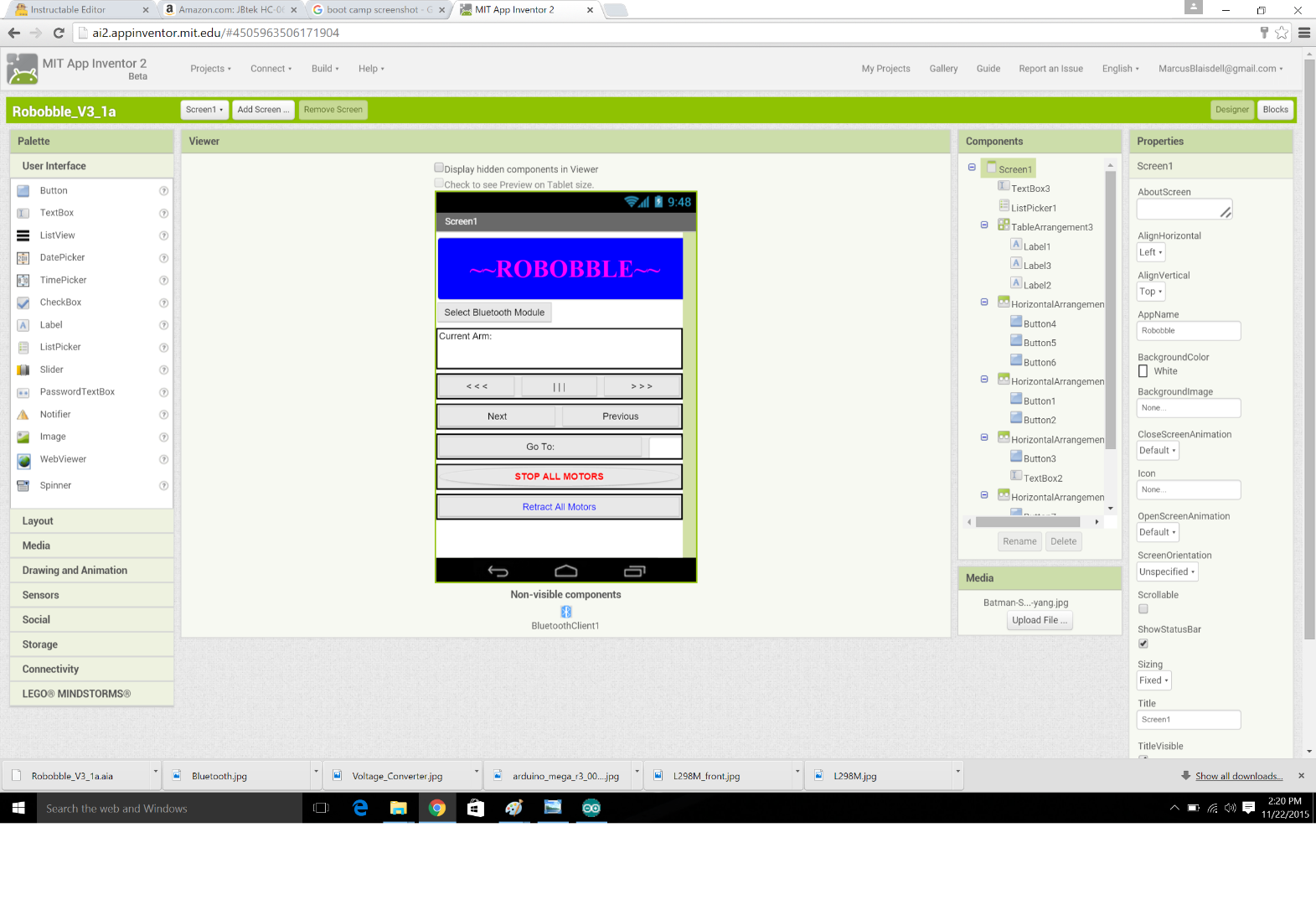Open the Projects menu

pos(210,69)
